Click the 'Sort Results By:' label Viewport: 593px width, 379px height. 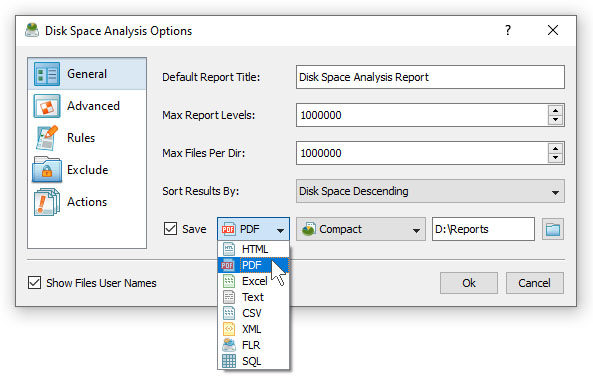click(200, 191)
